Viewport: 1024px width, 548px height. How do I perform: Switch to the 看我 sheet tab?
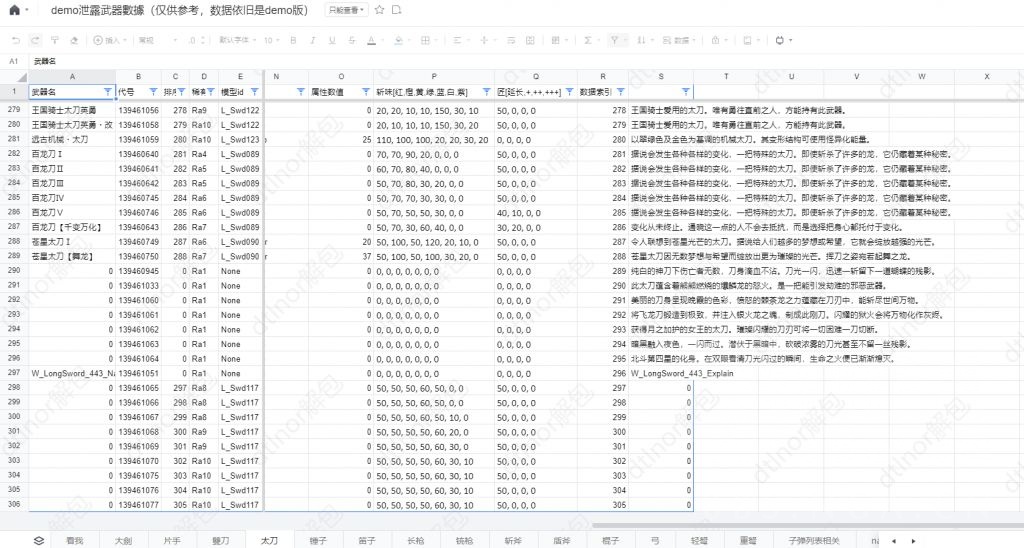[74, 541]
